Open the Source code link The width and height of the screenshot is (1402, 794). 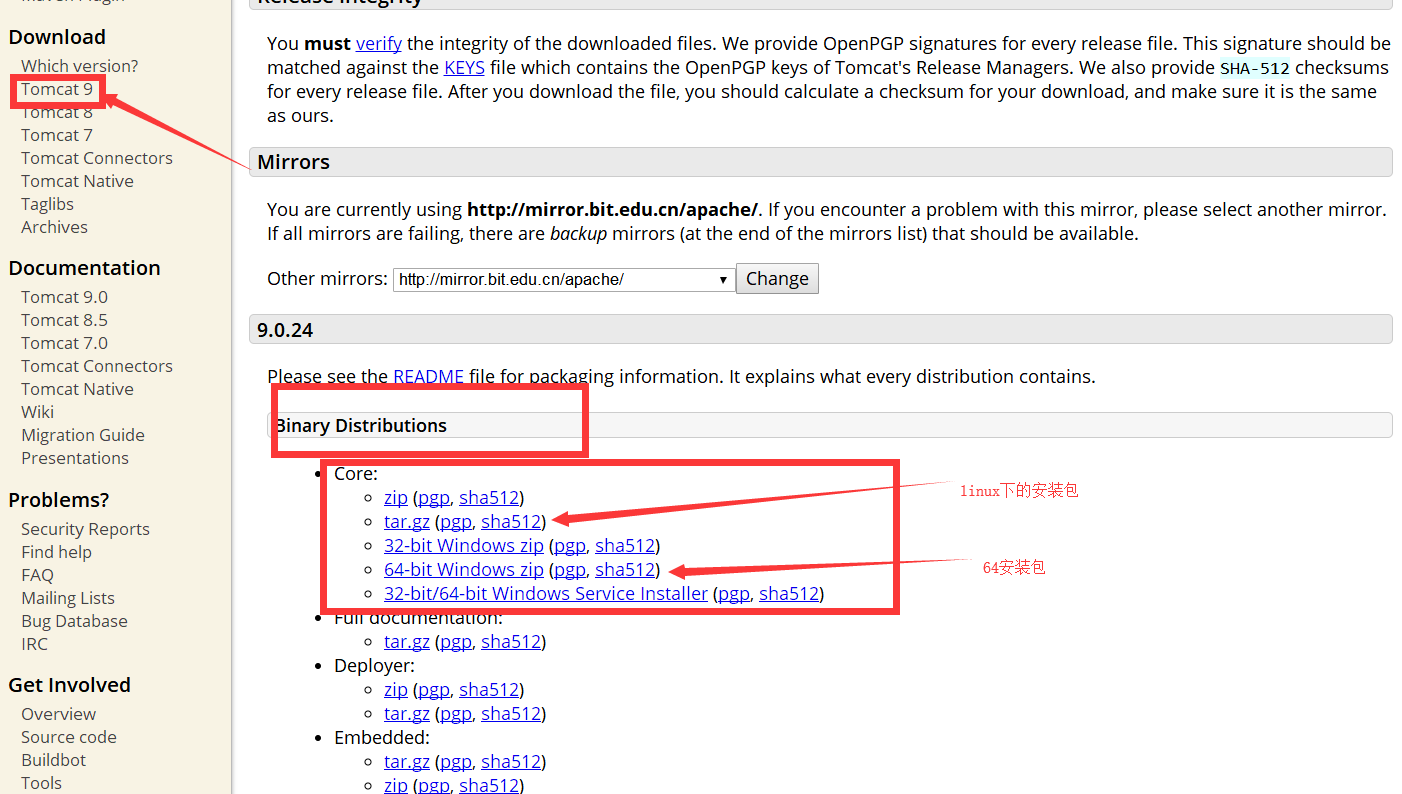click(69, 737)
